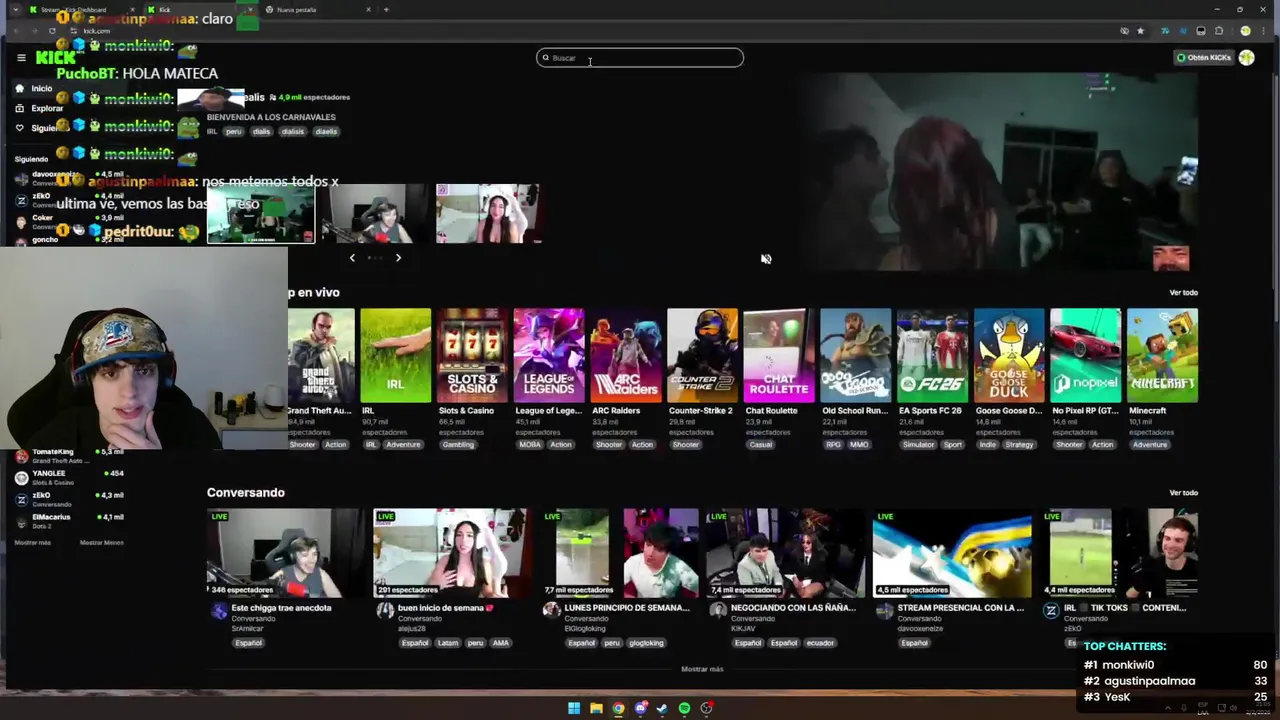Open the 'STREAM PRESENCIAL CON LA' thumbnail
This screenshot has height=720, width=1280.
952,553
